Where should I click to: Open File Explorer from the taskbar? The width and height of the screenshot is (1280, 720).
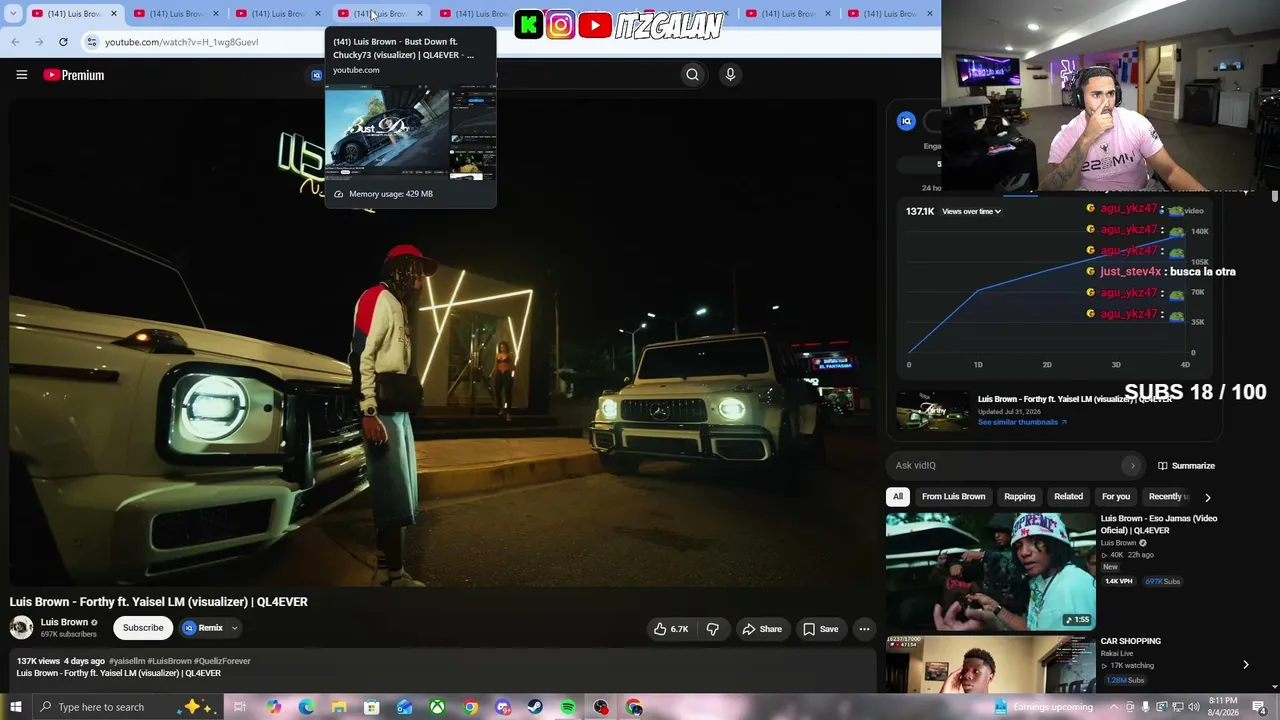click(x=339, y=707)
